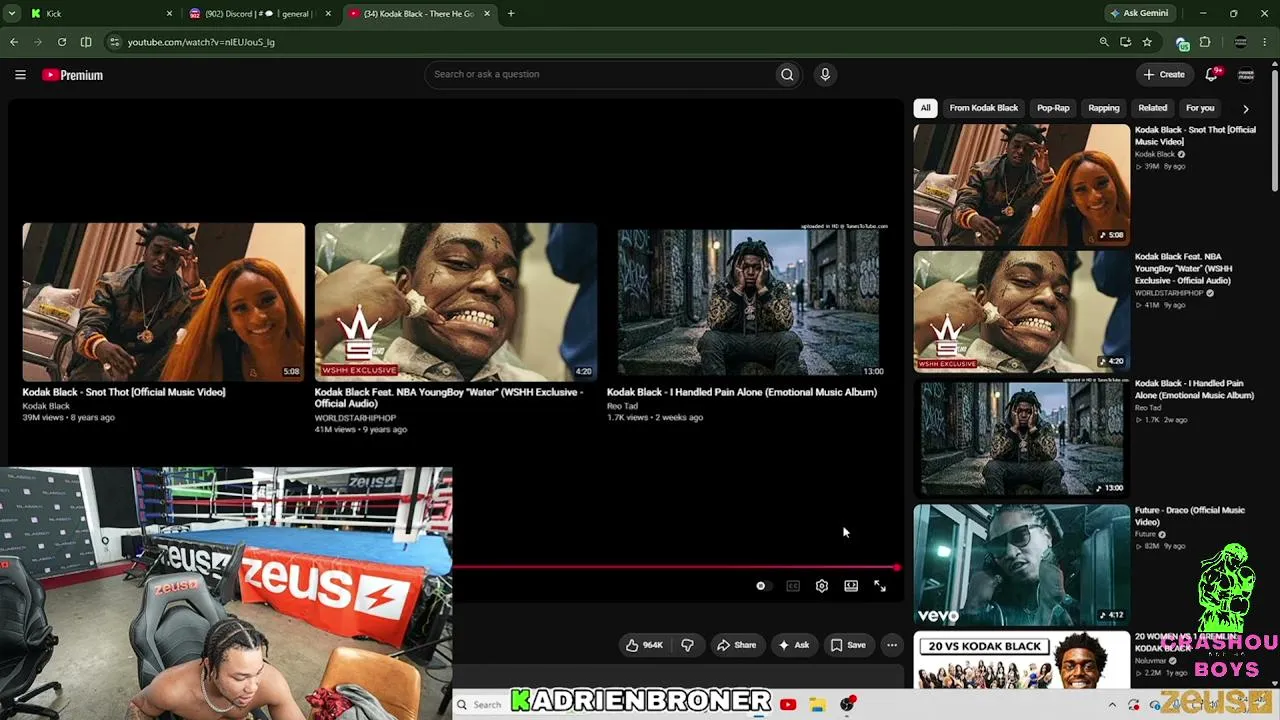Filter by From Kodak Black chip

(984, 108)
